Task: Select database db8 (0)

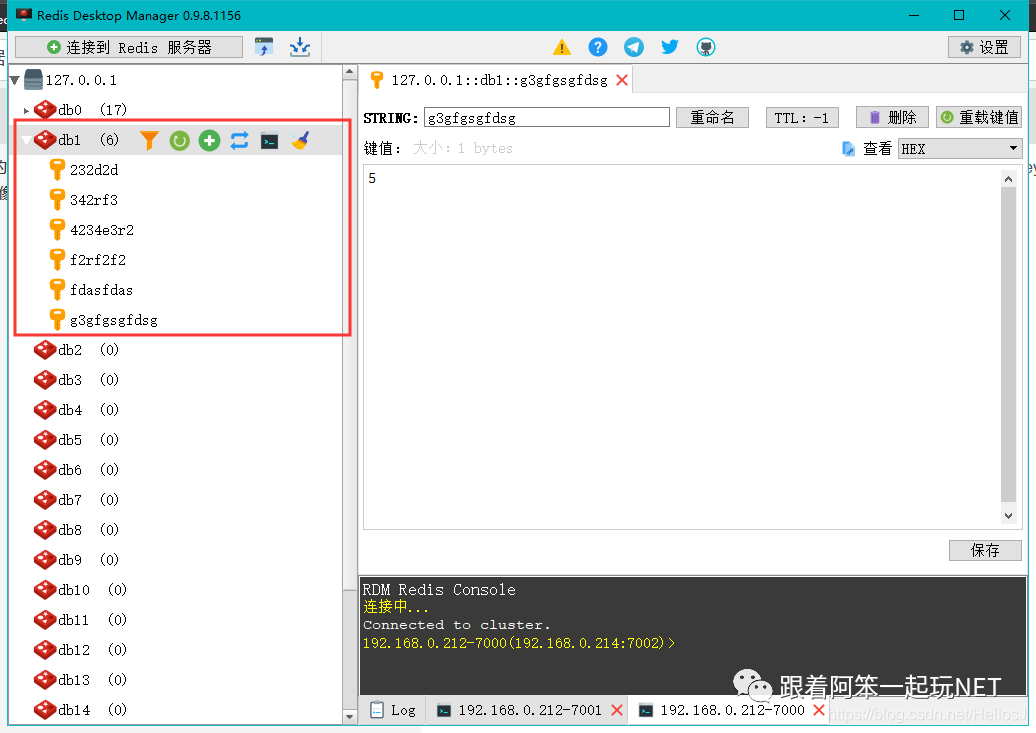Action: point(89,530)
